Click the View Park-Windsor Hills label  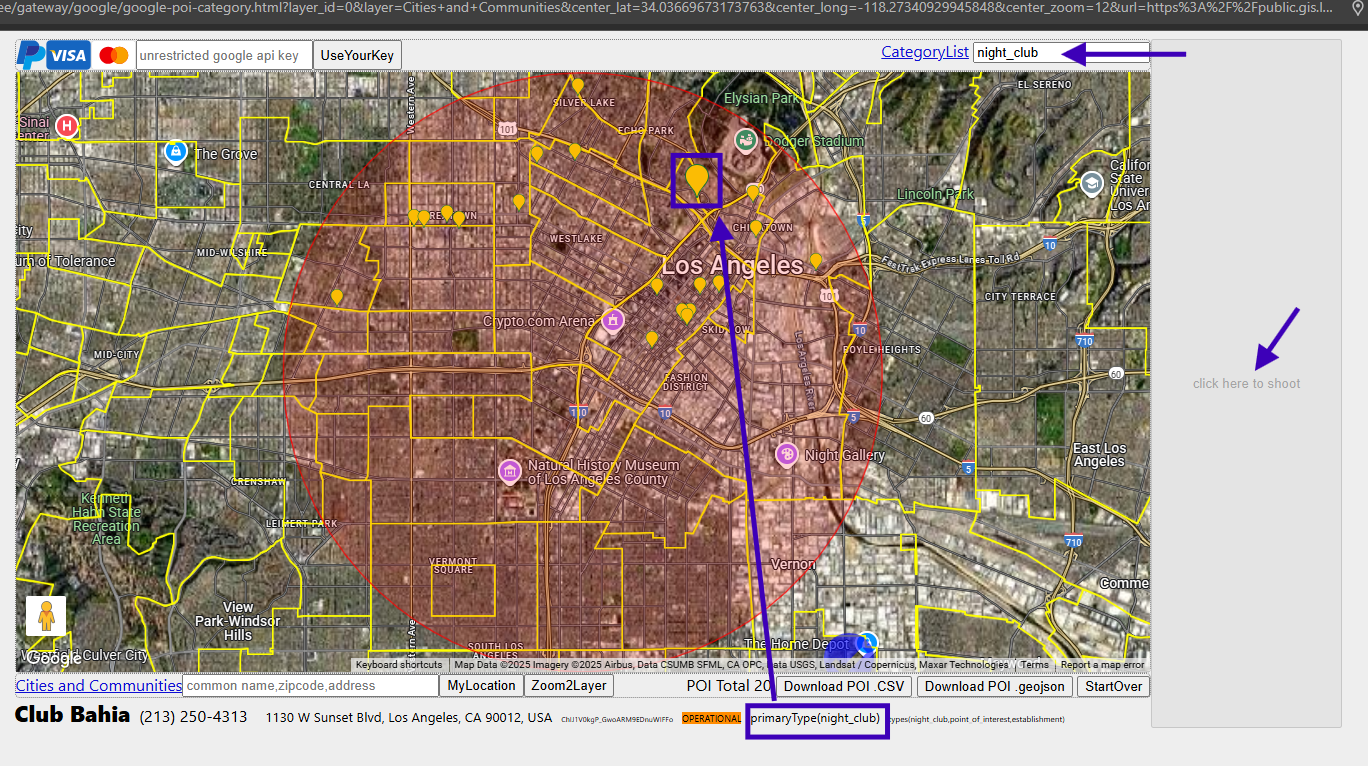tap(238, 621)
